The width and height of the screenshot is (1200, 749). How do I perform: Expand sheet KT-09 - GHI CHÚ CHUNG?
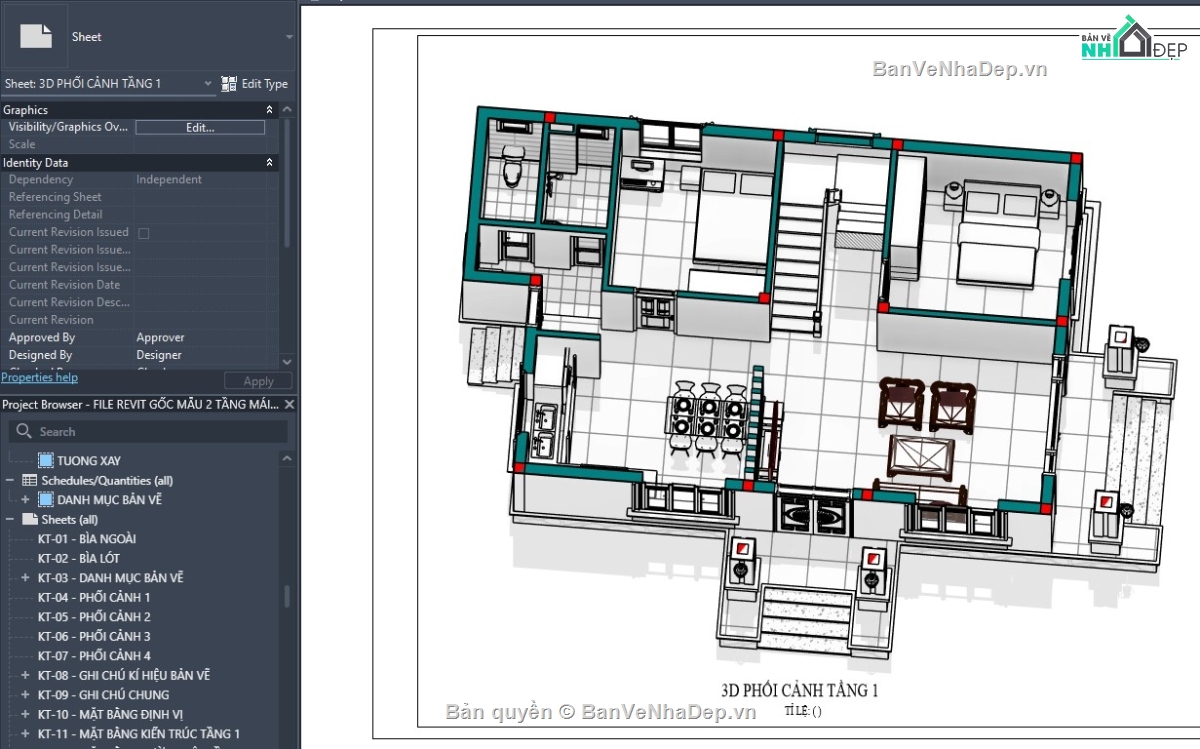pos(25,695)
